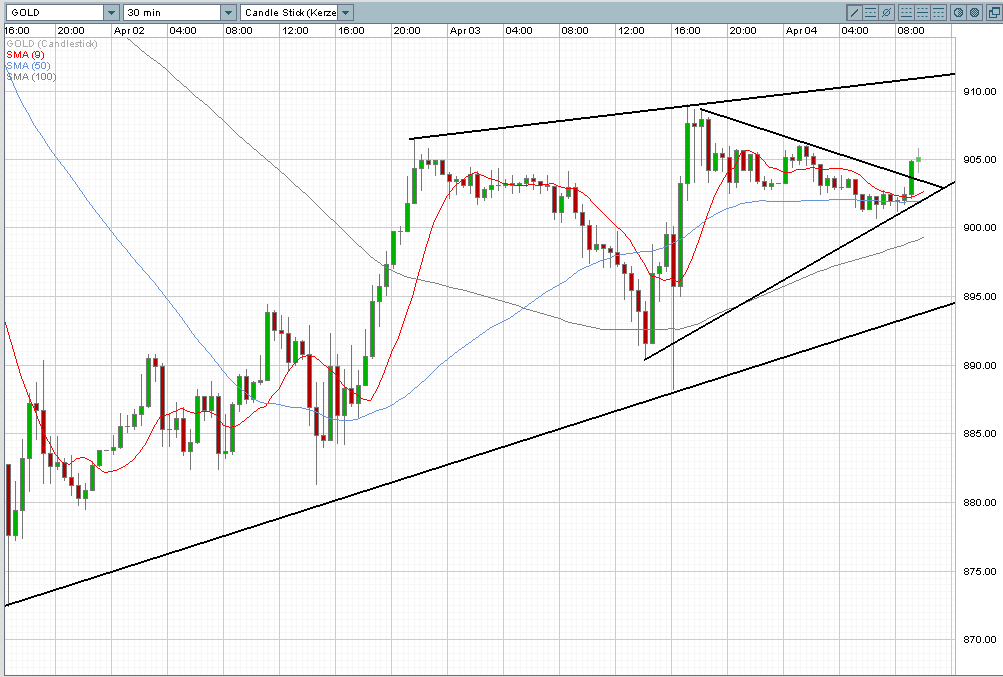Click the 875.00 price axis label
This screenshot has height=677, width=1003.
[x=980, y=571]
